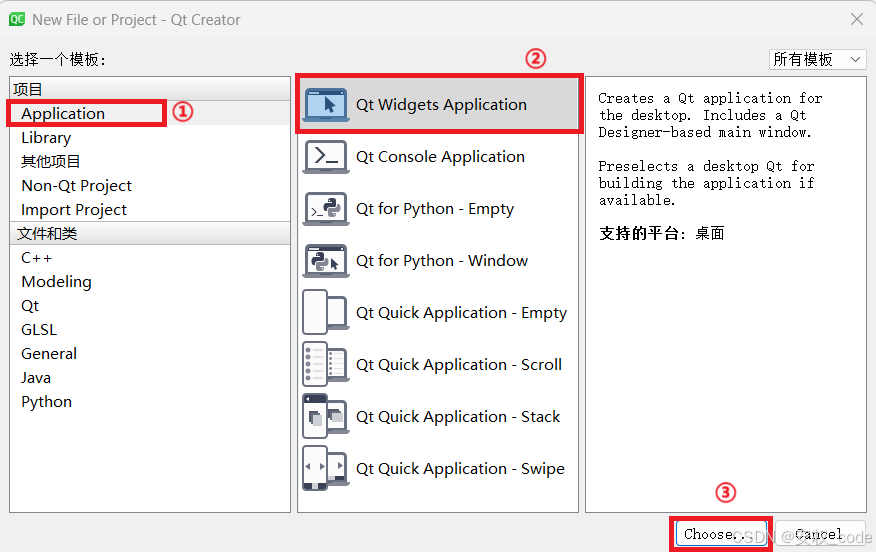Pick Qt for Python - Window label
876x552 pixels.
pyautogui.click(x=441, y=260)
